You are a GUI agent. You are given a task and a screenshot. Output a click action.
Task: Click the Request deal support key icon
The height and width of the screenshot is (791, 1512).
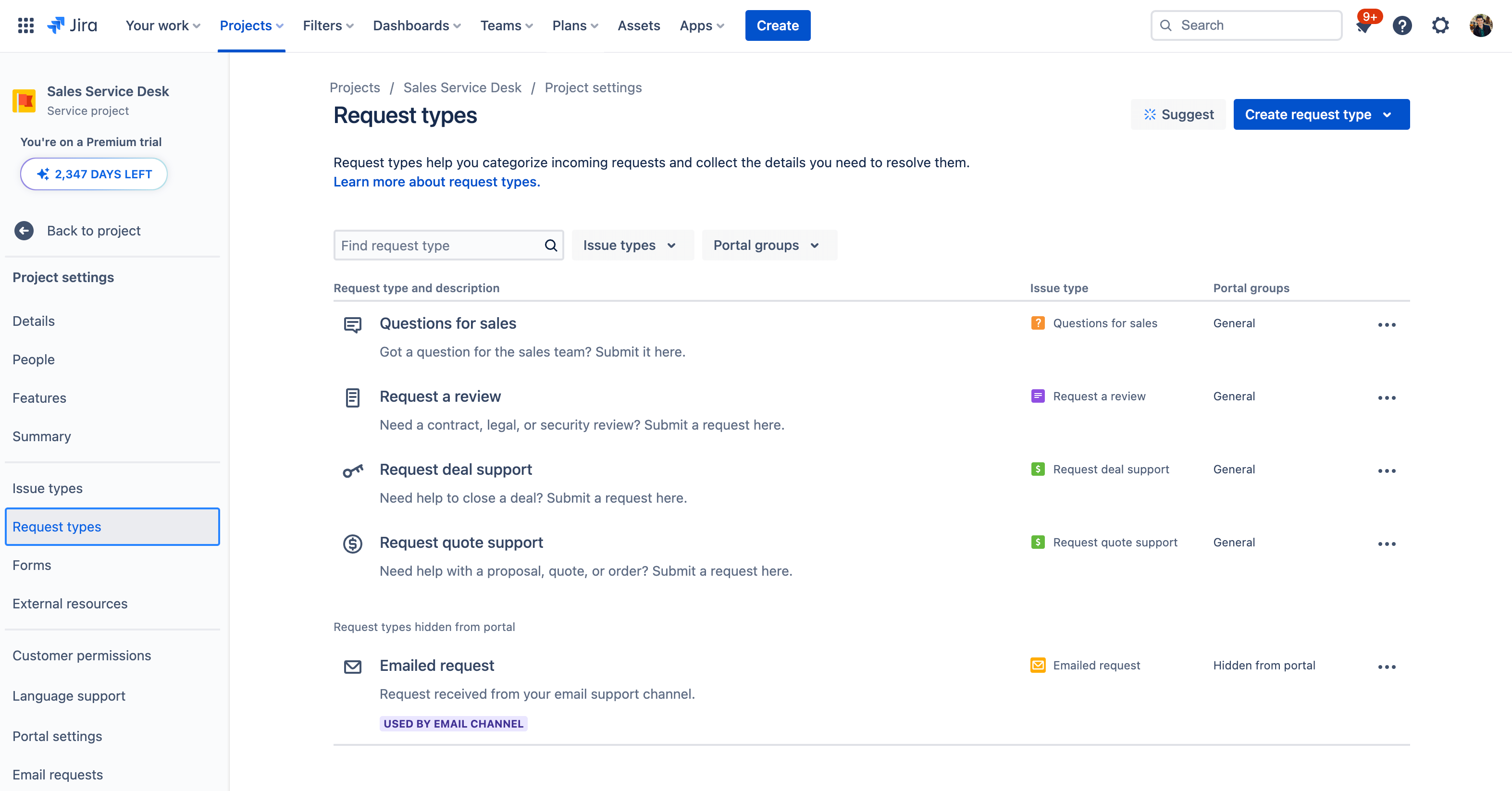[x=354, y=470]
